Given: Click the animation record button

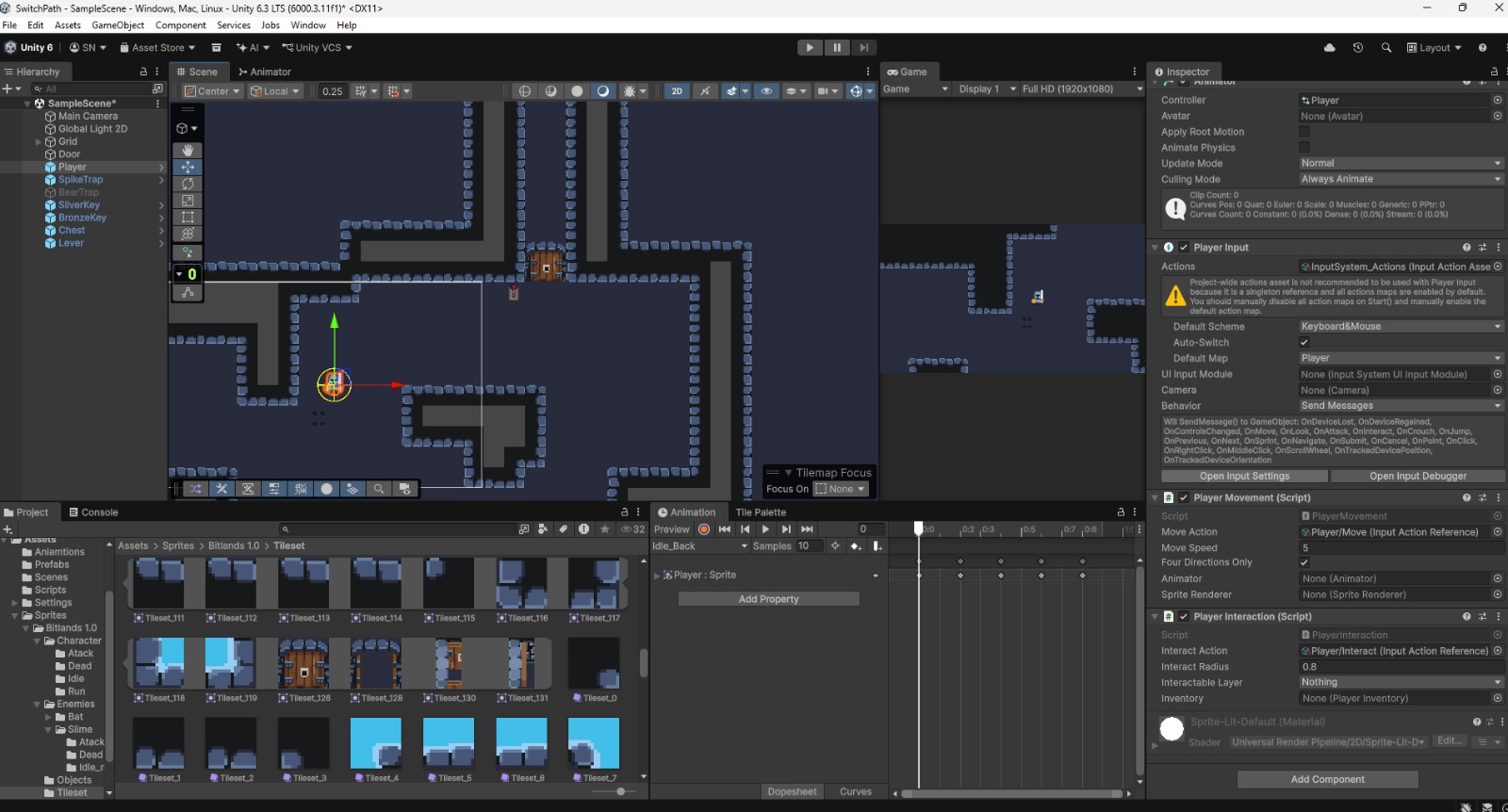Looking at the screenshot, I should pos(704,529).
